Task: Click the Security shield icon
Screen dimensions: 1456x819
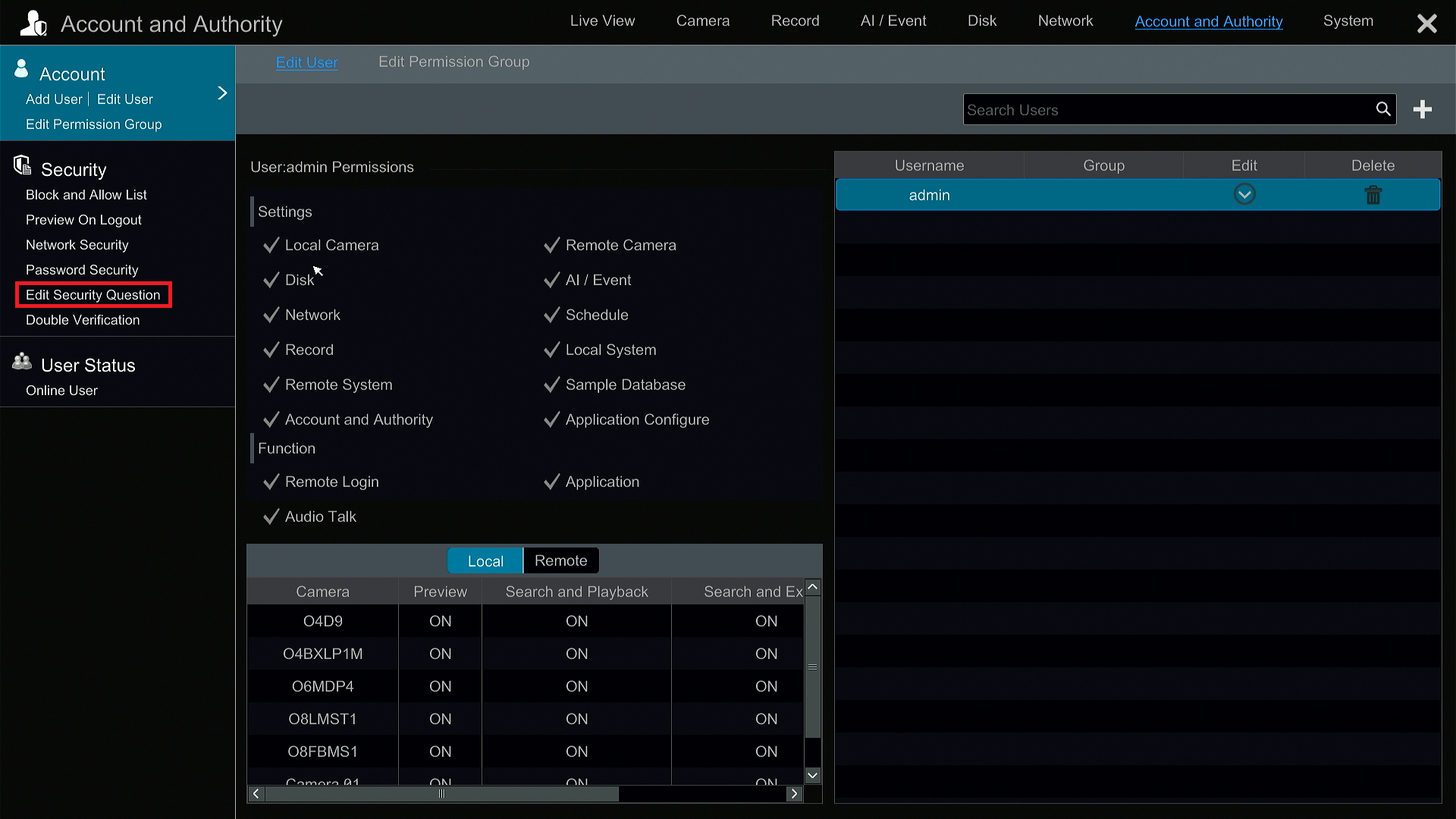Action: pyautogui.click(x=23, y=165)
